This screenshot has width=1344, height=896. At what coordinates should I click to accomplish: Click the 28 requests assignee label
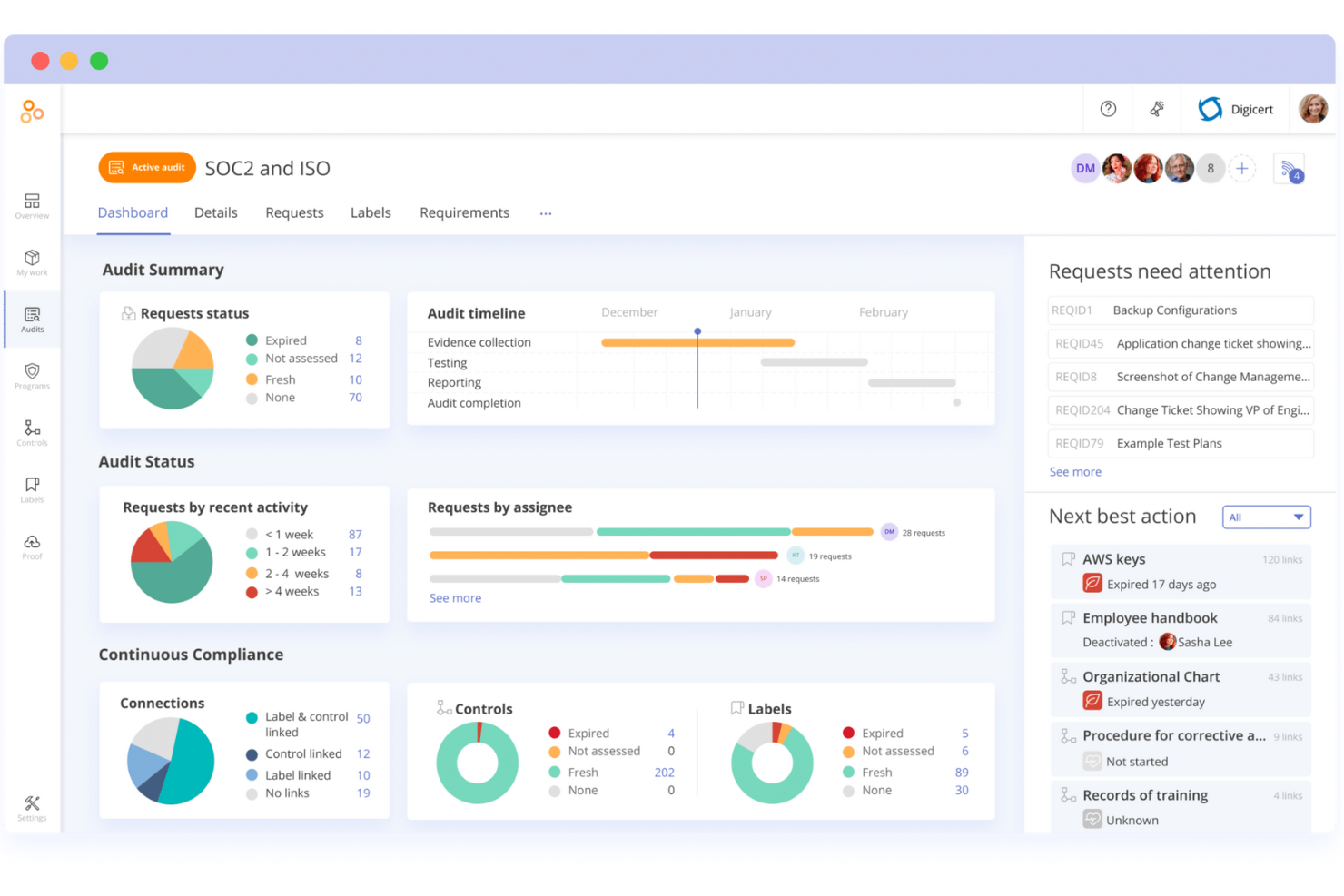[x=924, y=533]
